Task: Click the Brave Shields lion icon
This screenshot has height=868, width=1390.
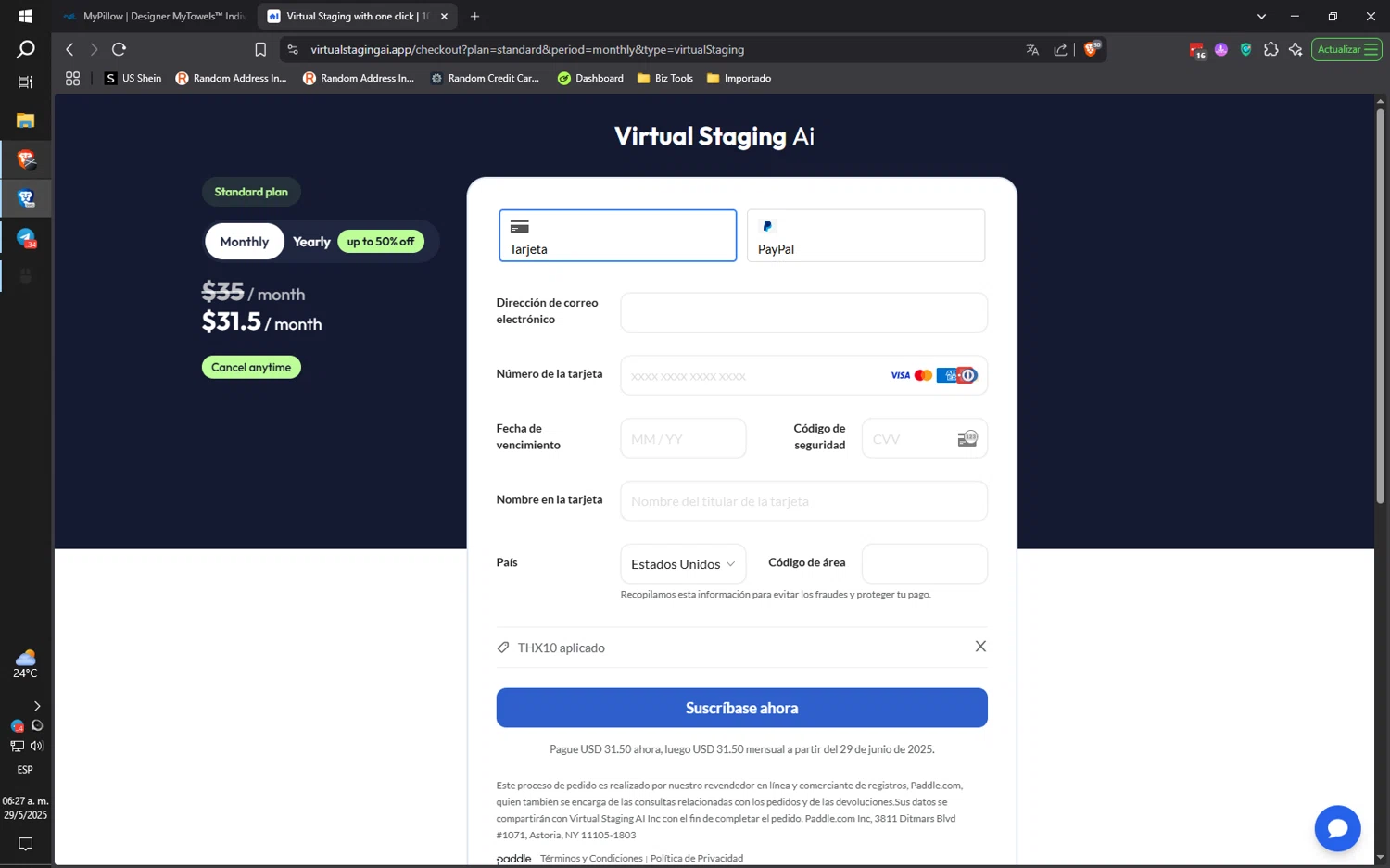Action: point(1092,49)
